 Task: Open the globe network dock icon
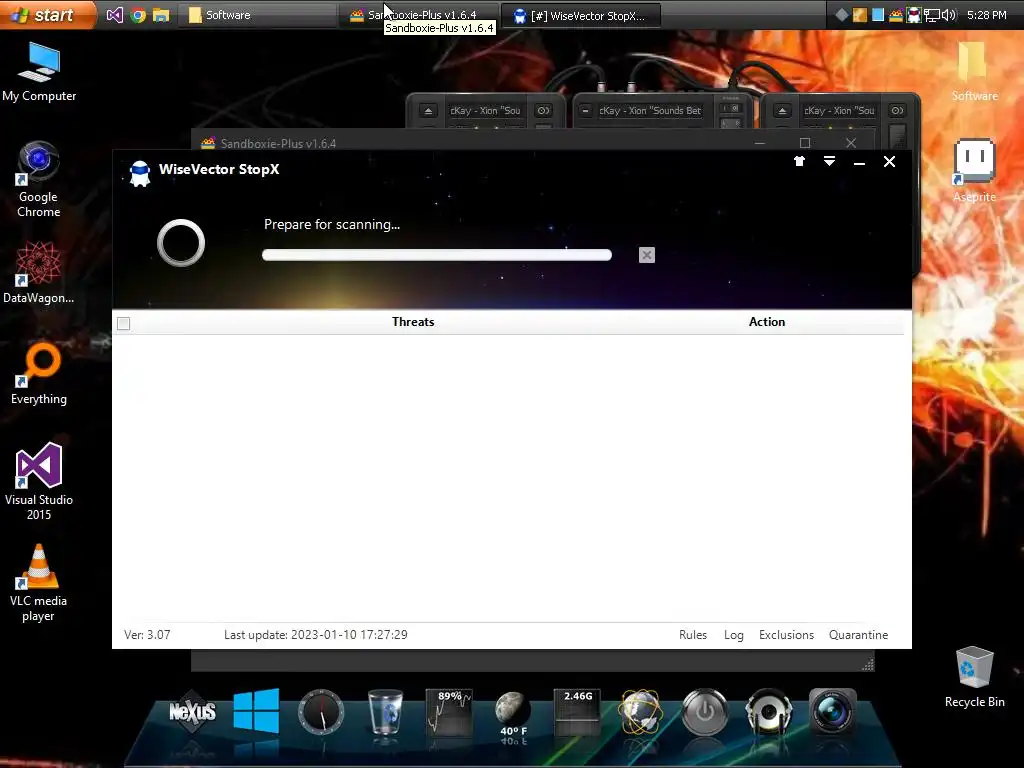[641, 711]
